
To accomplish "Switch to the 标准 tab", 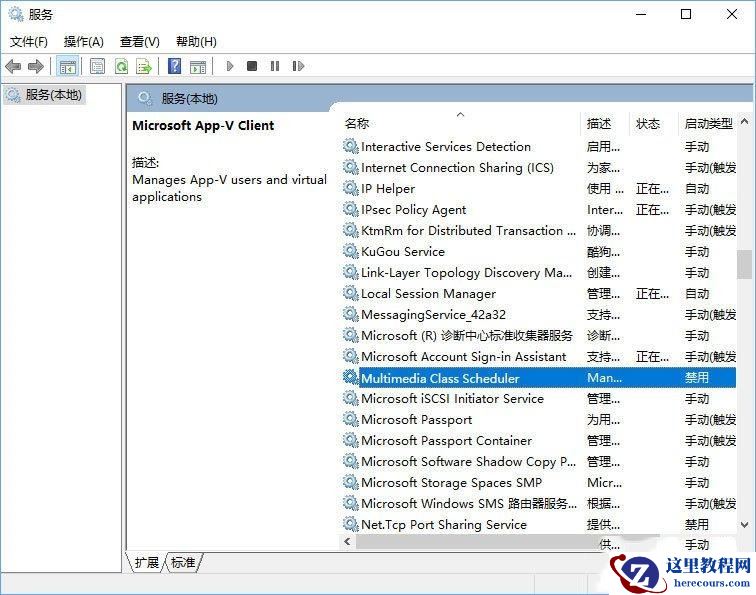I will (184, 562).
